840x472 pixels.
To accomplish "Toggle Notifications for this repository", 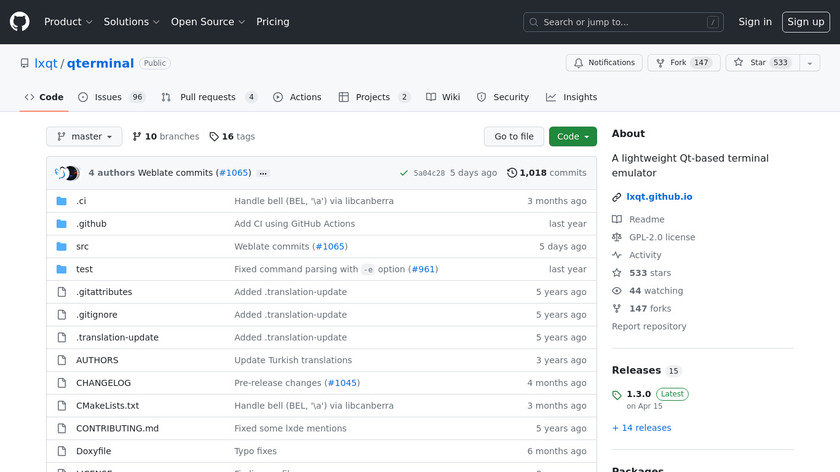I will pos(604,63).
